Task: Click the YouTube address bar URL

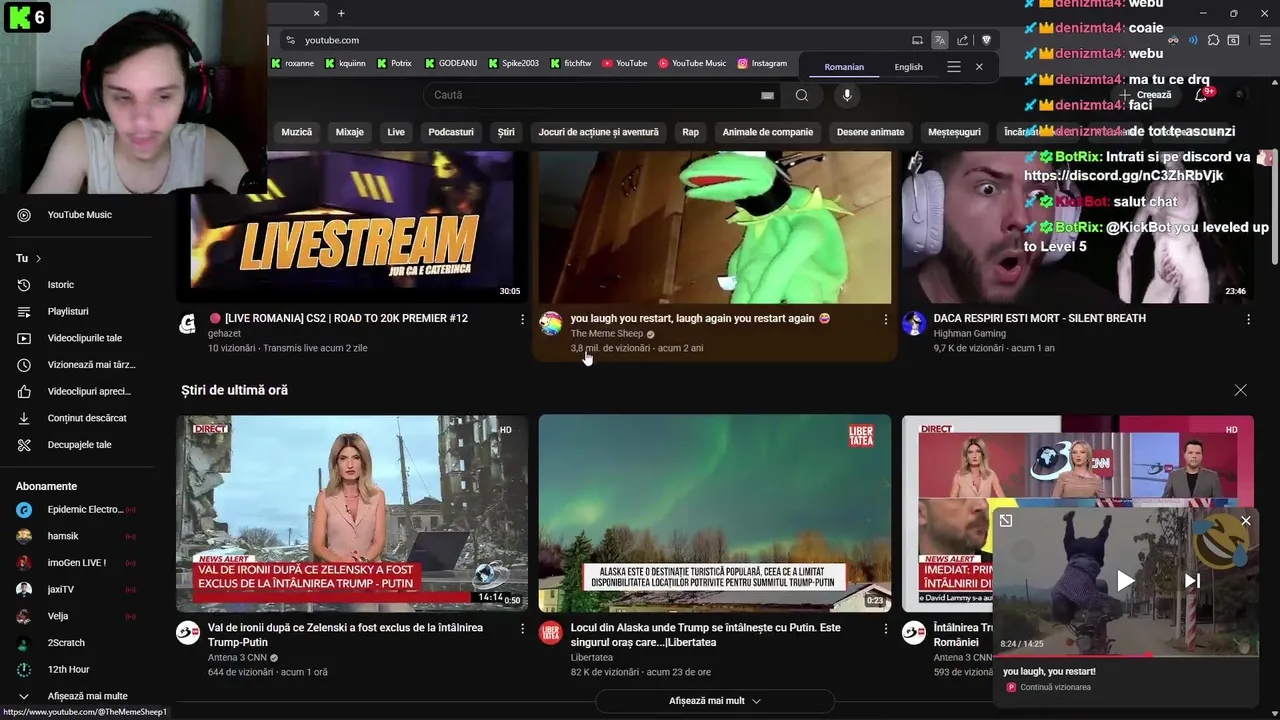Action: 332,40
